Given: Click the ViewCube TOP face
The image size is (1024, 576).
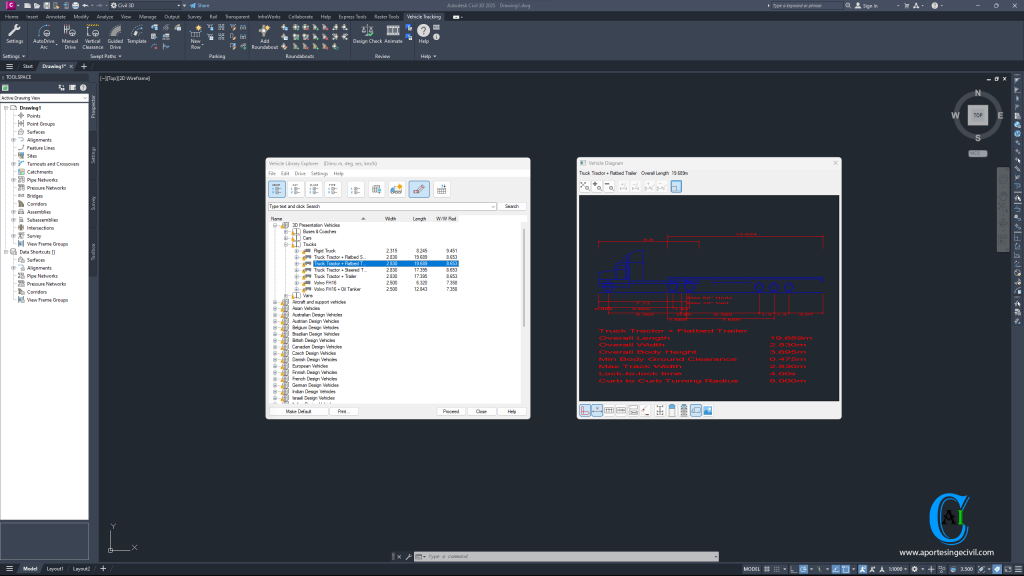Looking at the screenshot, I should pos(978,115).
